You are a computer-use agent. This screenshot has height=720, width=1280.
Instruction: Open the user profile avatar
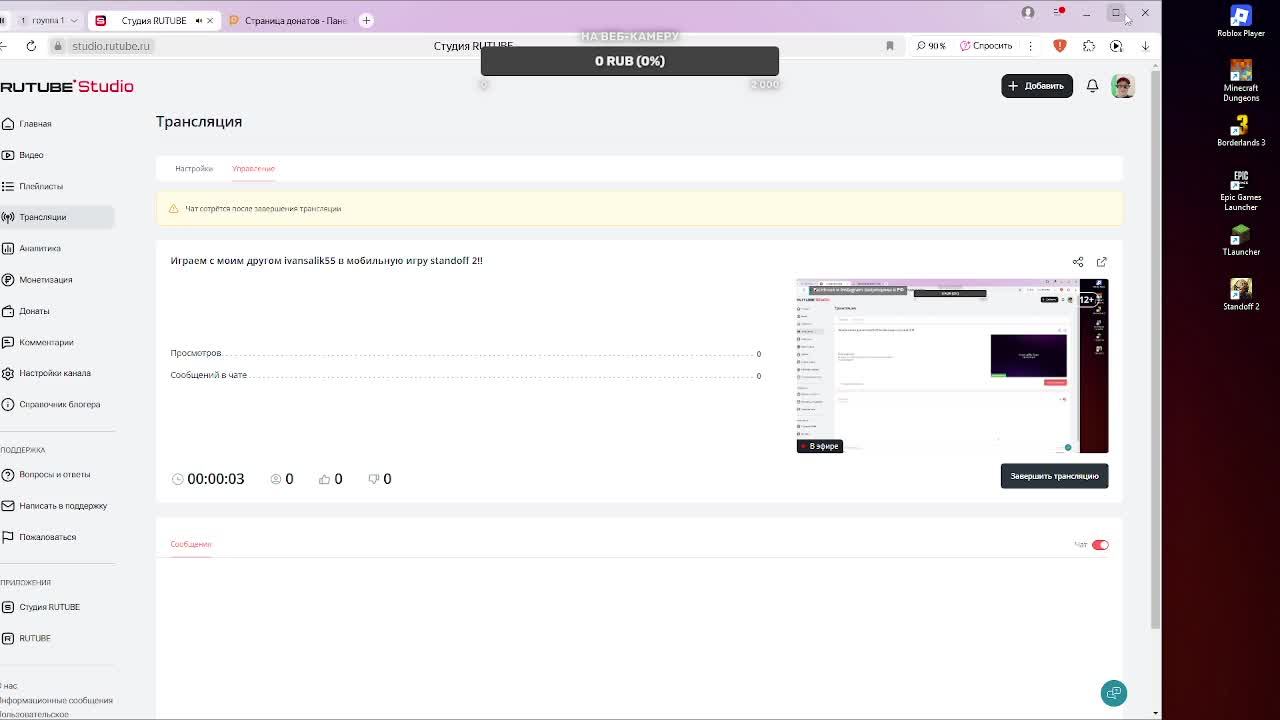click(x=1123, y=86)
